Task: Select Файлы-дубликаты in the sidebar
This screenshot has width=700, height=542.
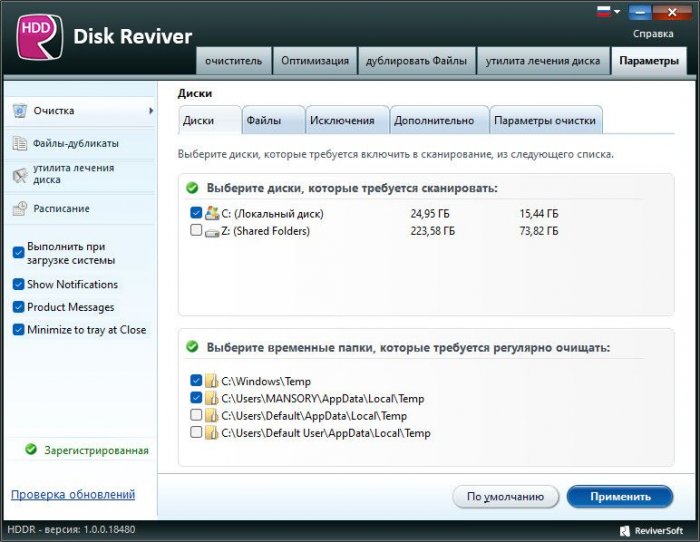Action: 79,143
